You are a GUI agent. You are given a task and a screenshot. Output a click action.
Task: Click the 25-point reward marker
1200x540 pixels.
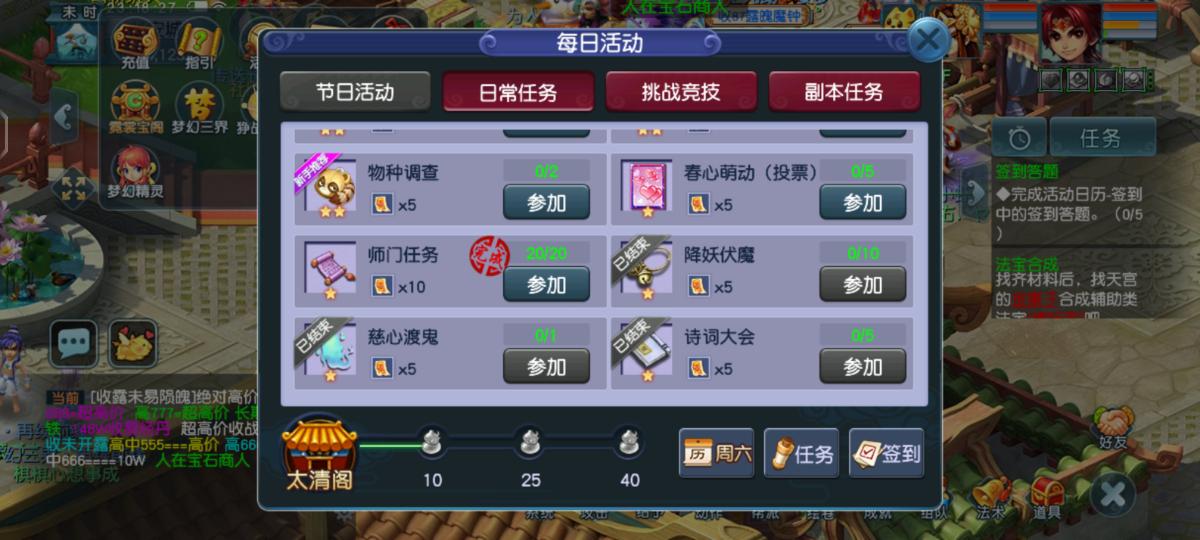coord(530,440)
